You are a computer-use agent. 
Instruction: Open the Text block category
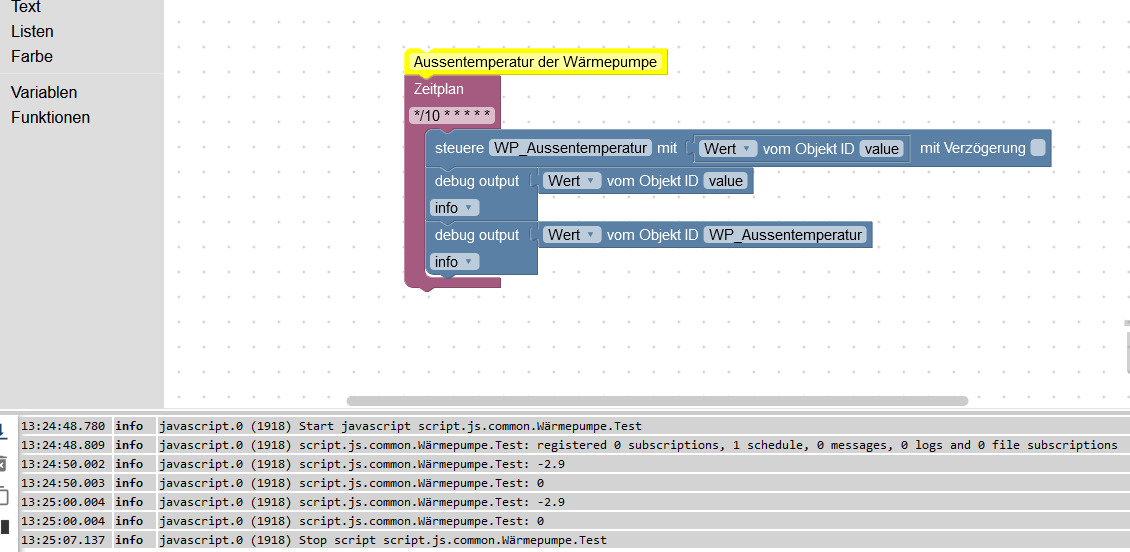tap(26, 7)
